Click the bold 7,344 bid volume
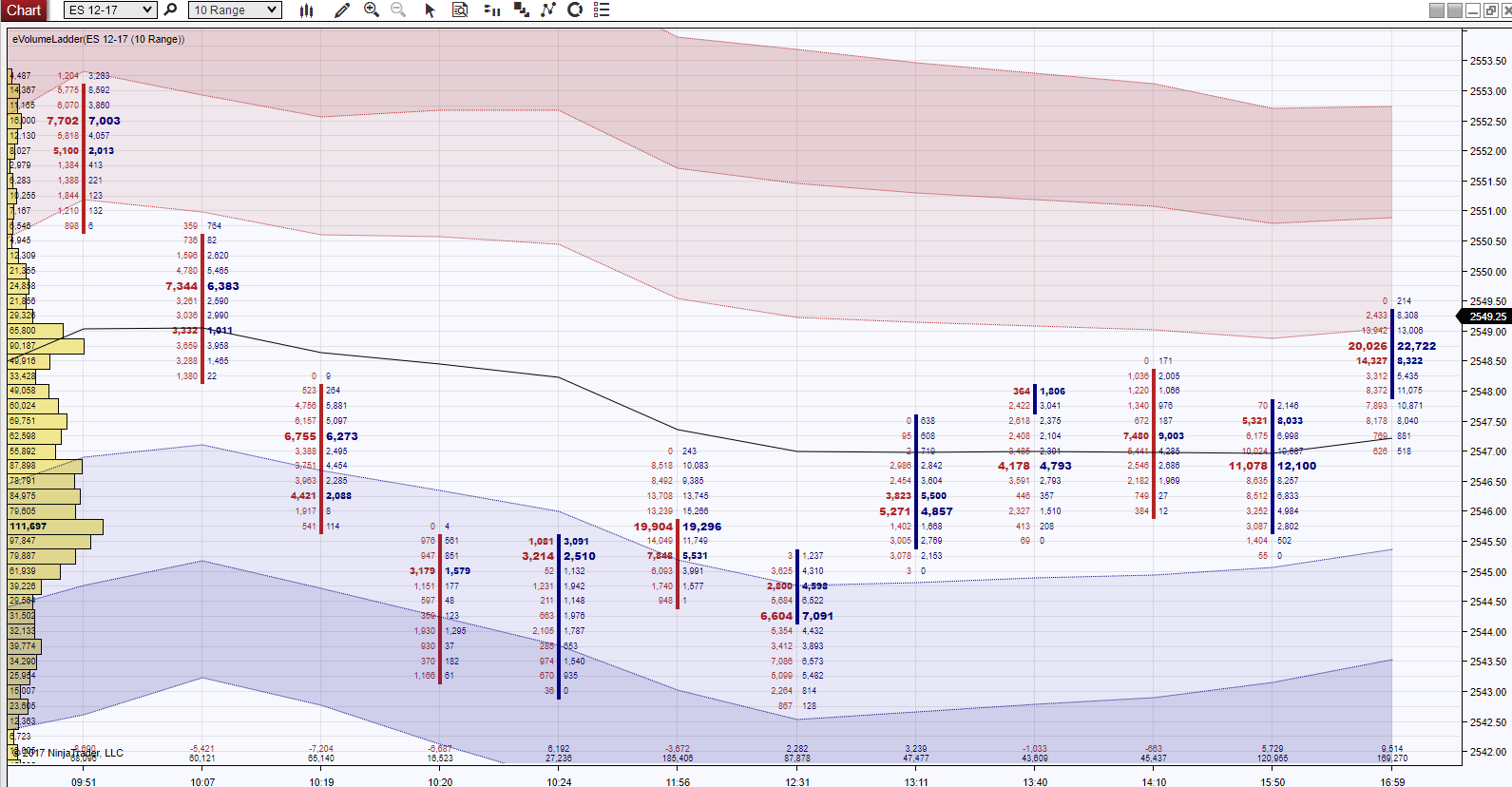This screenshot has width=1512, height=787. click(x=182, y=286)
